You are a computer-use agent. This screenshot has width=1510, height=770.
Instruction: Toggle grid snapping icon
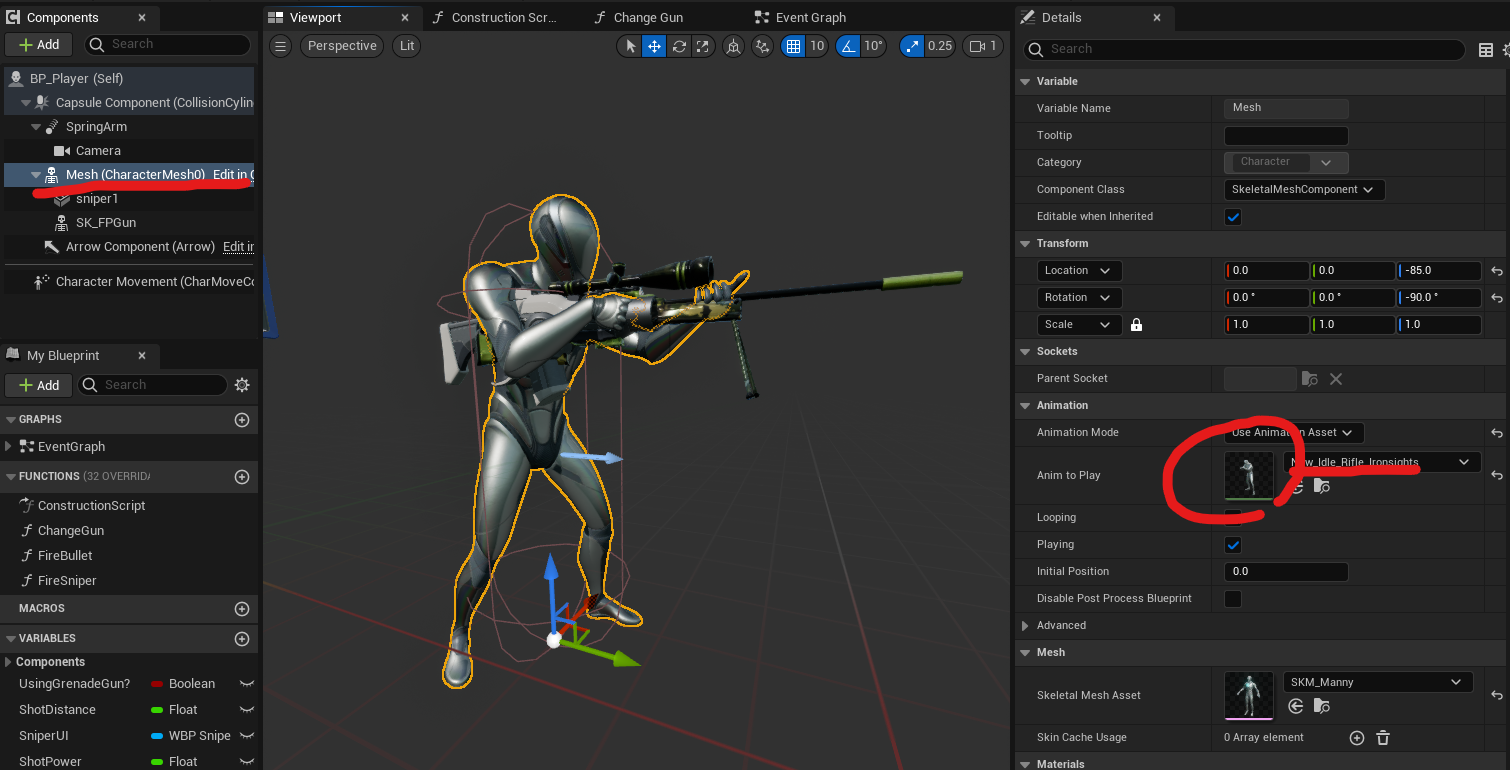[793, 46]
